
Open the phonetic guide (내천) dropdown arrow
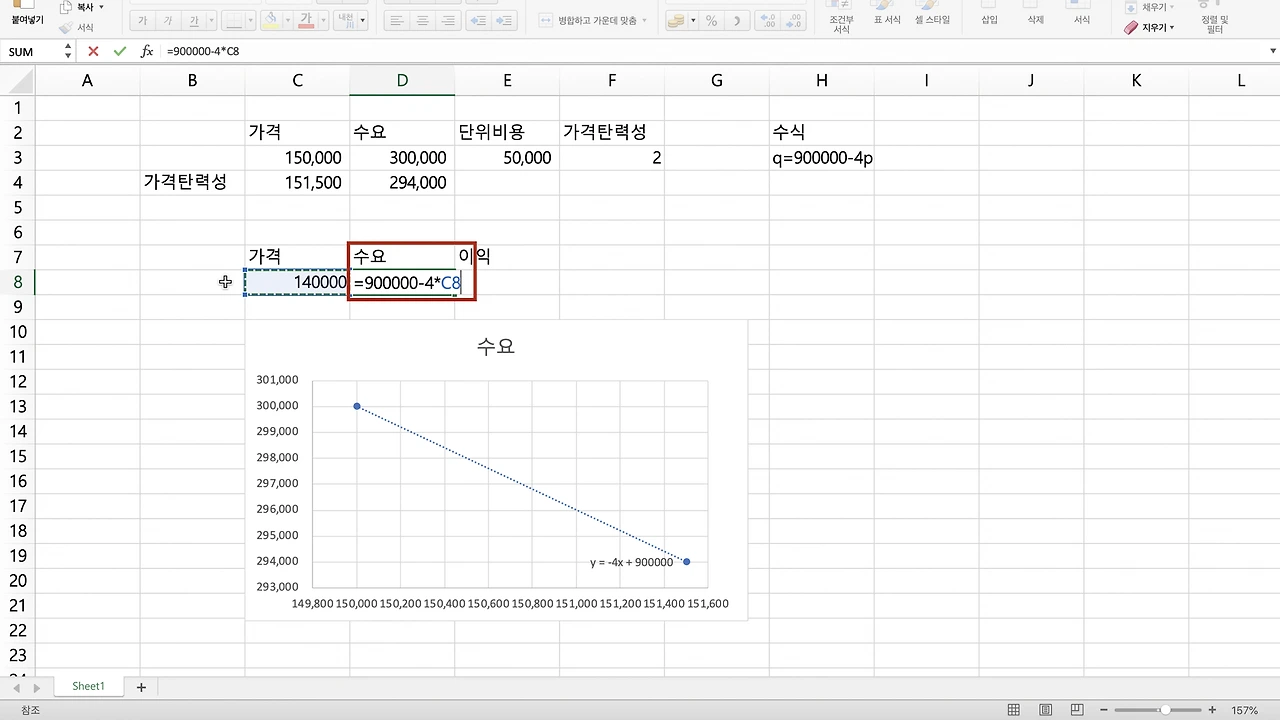click(x=362, y=20)
